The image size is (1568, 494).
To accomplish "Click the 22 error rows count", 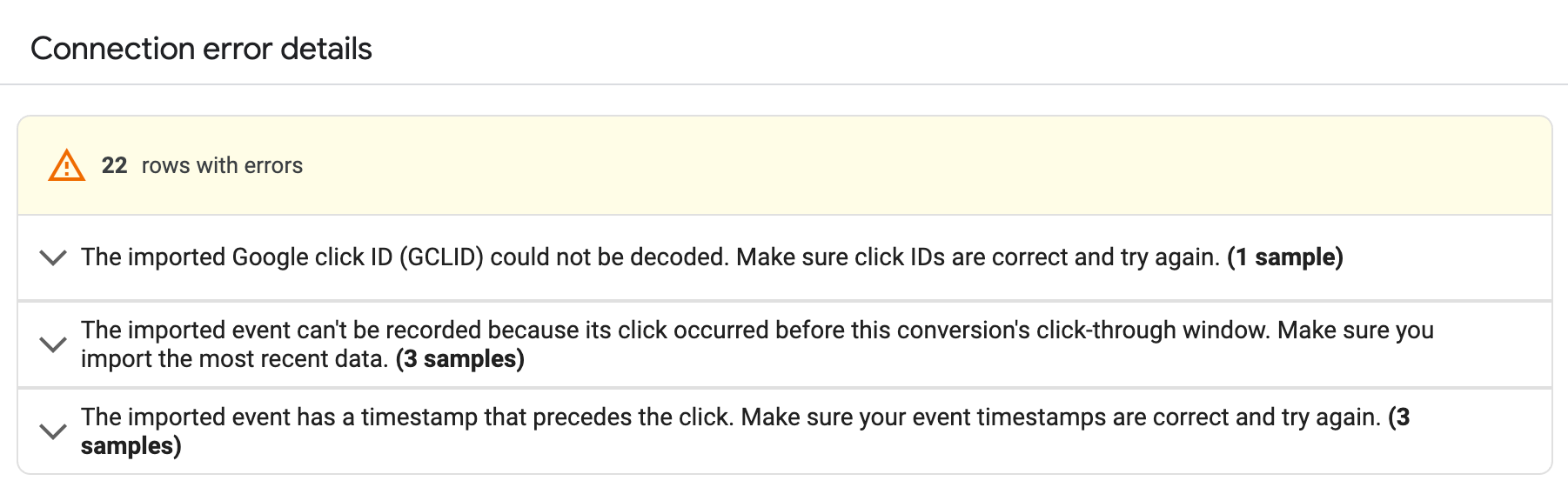I will point(114,165).
